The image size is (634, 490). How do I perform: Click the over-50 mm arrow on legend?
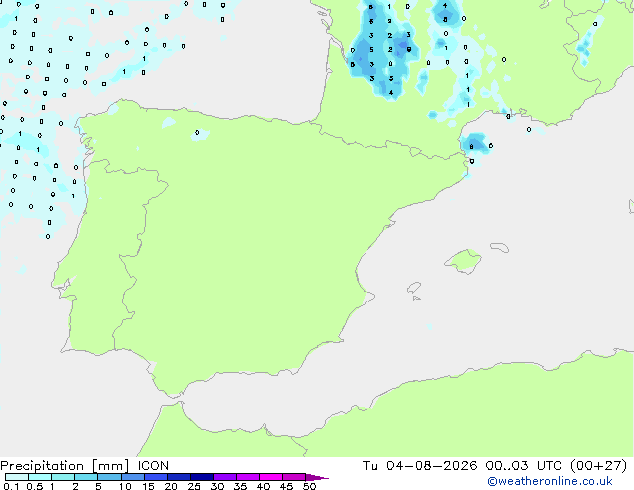(x=317, y=477)
